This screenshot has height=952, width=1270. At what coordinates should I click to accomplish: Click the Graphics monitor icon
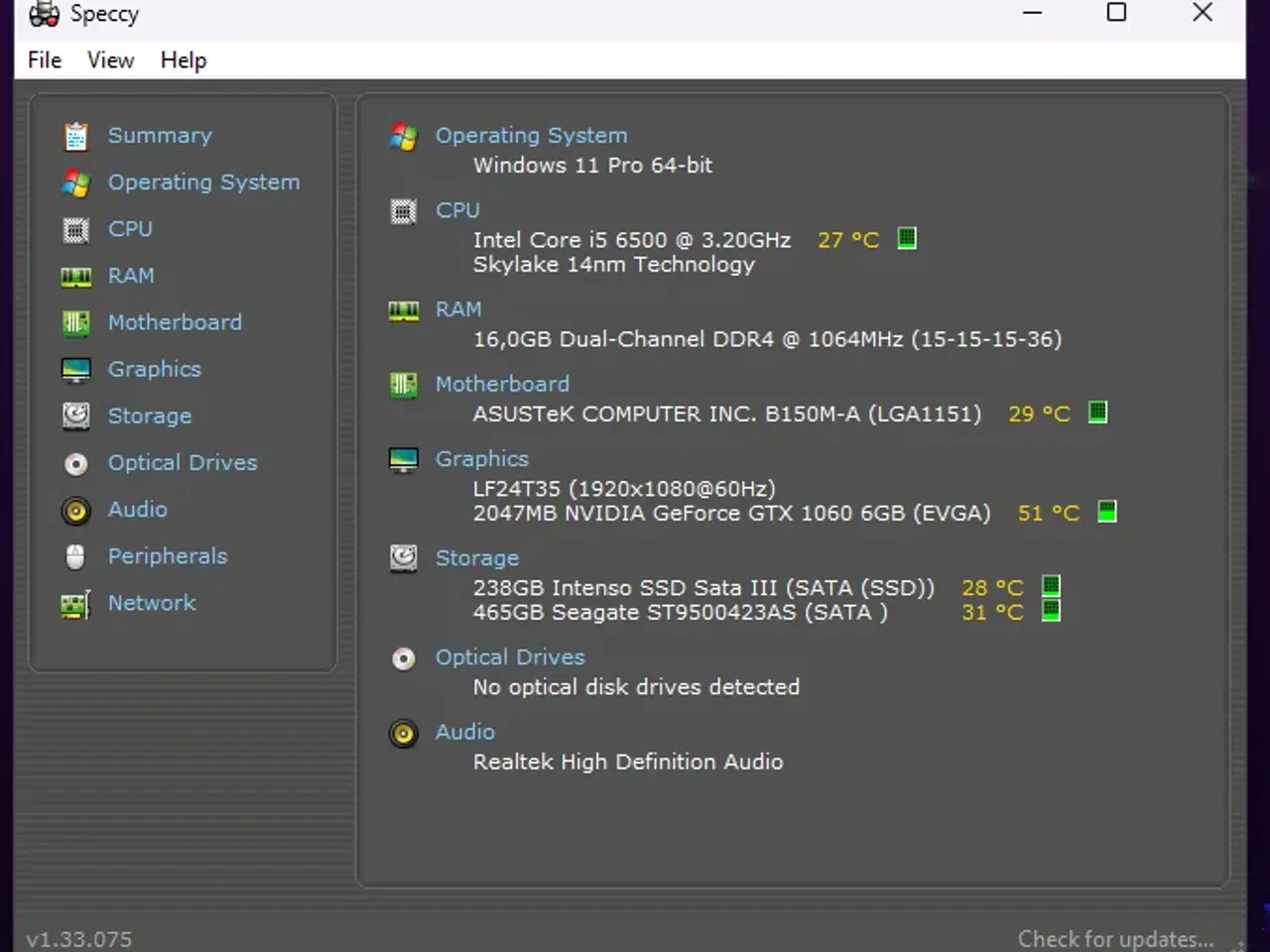tap(75, 369)
